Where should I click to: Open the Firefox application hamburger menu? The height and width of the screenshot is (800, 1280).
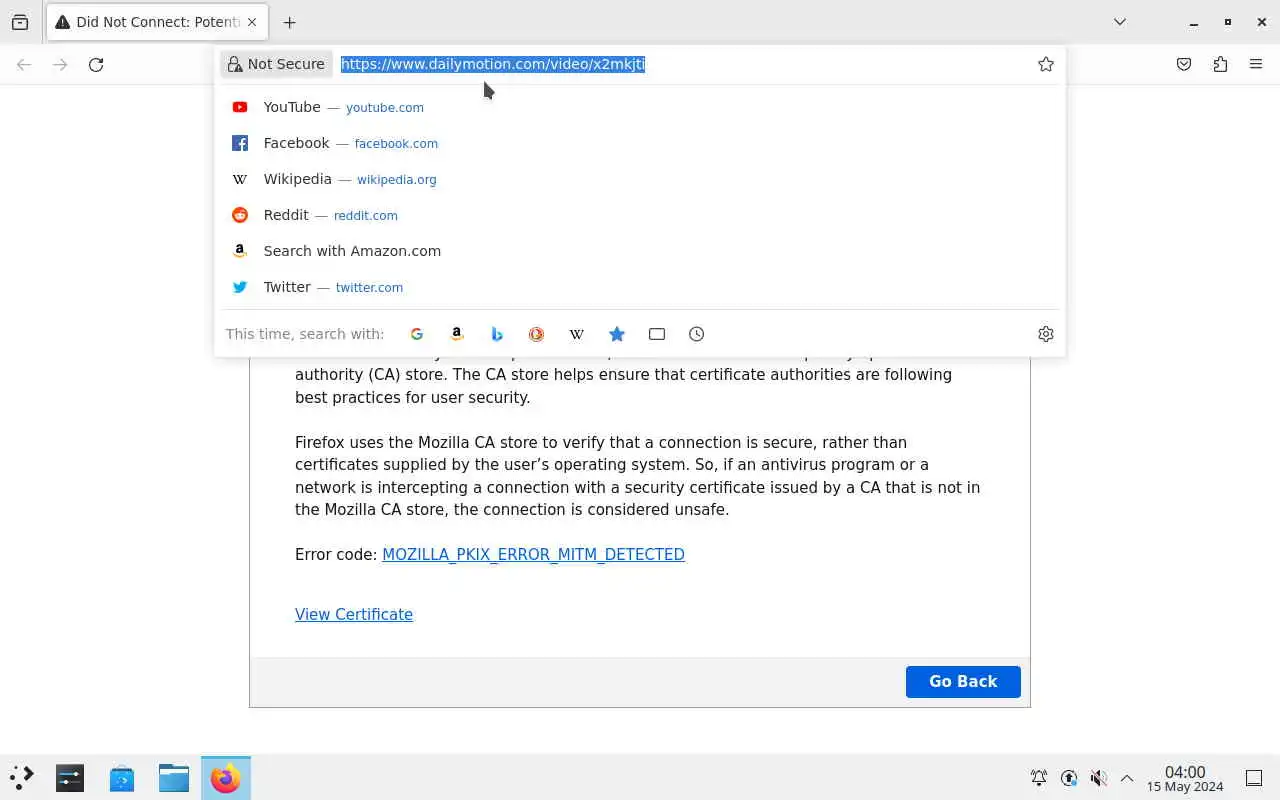click(x=1256, y=64)
